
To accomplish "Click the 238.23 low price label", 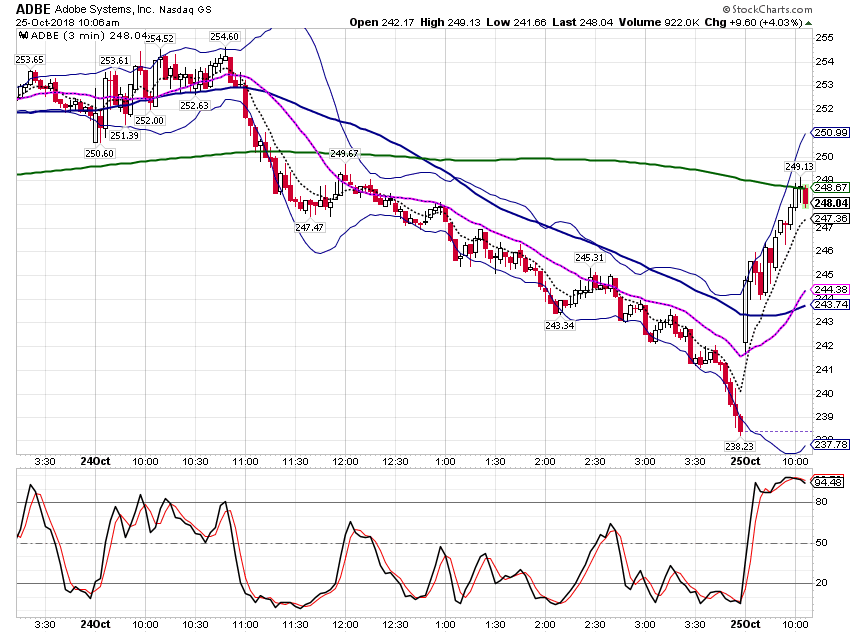I will click(x=739, y=446).
